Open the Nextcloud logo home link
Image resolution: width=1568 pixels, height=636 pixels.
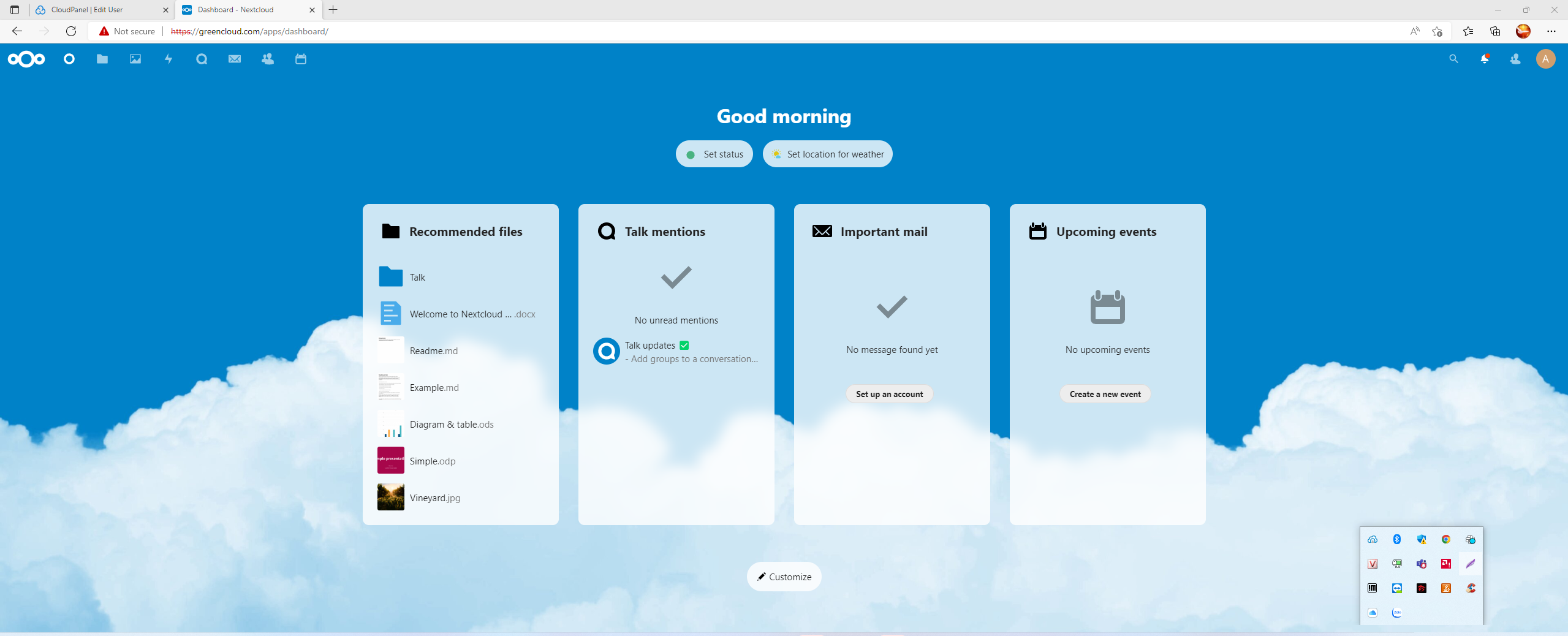(26, 59)
